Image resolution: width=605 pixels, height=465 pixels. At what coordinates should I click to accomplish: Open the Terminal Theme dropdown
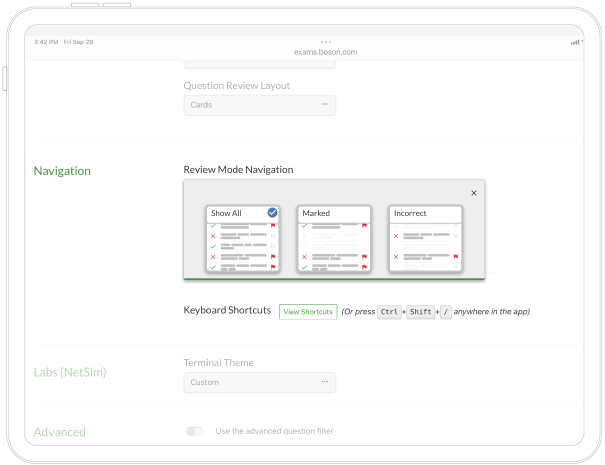259,382
